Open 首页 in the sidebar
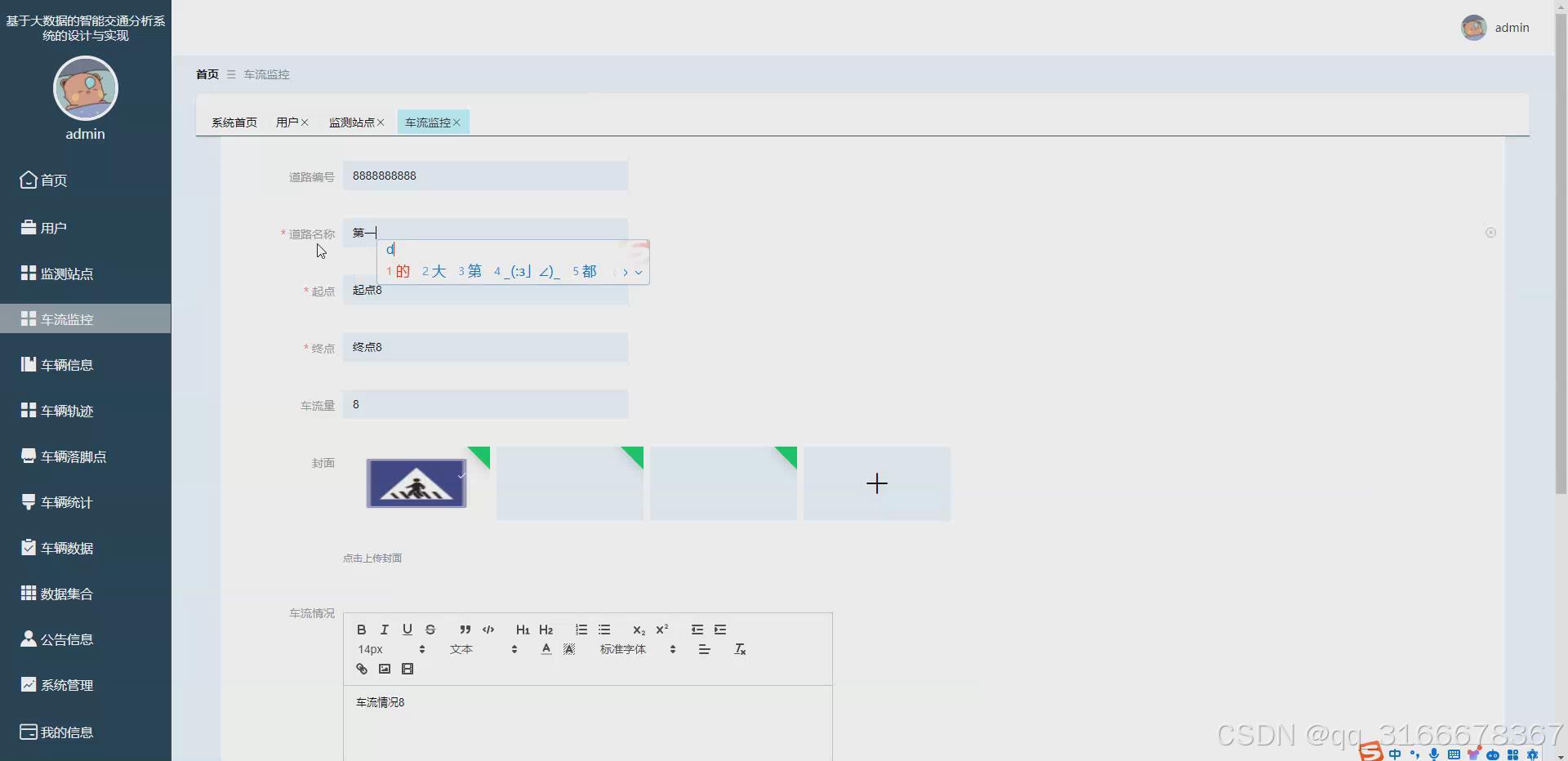 coord(86,180)
